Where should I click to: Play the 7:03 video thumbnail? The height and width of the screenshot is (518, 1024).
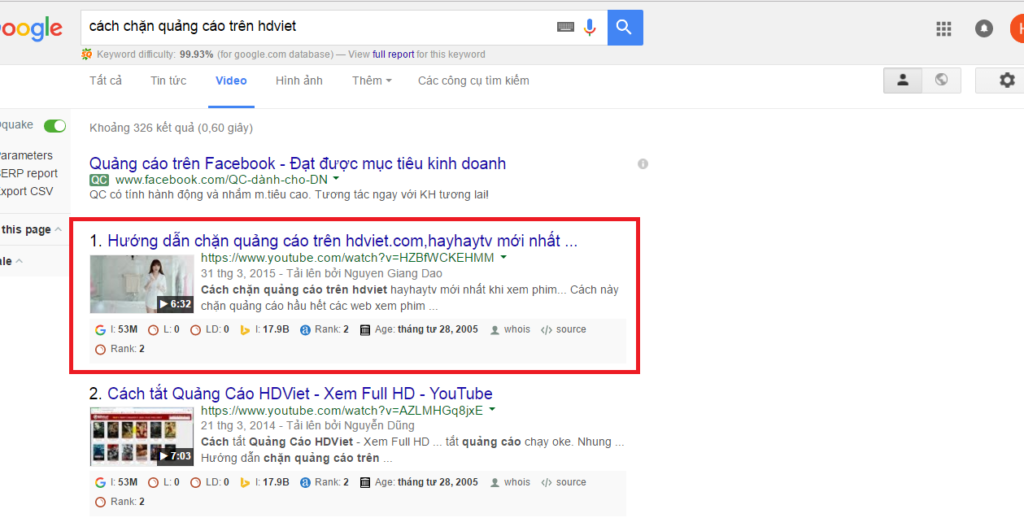tap(142, 436)
